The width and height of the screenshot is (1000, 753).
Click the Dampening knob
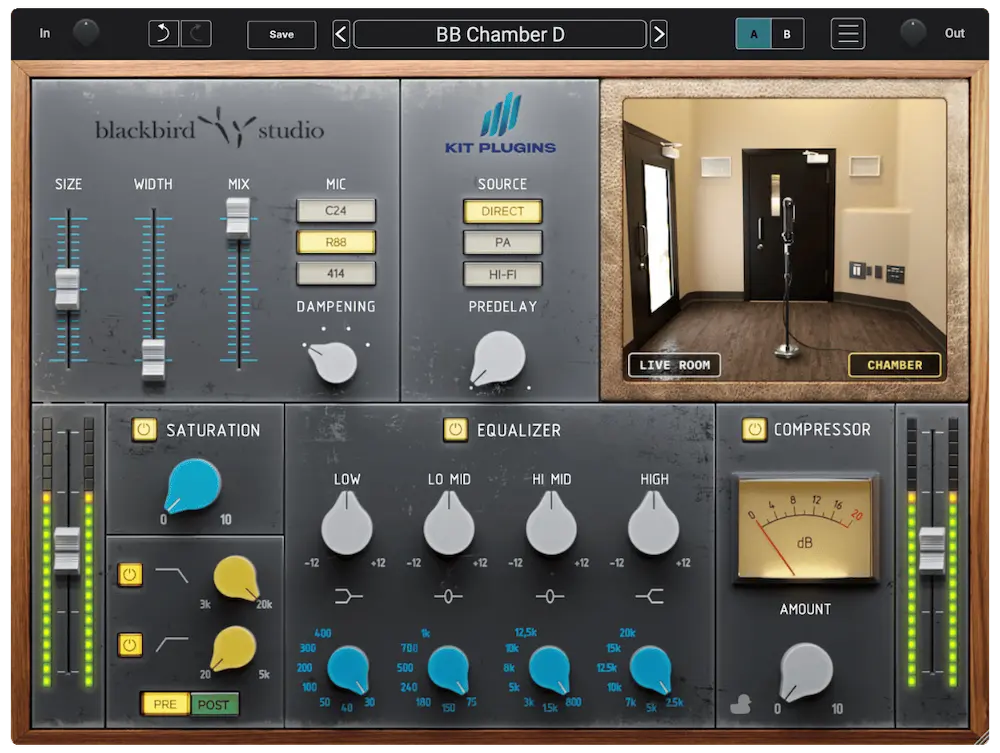(x=334, y=362)
